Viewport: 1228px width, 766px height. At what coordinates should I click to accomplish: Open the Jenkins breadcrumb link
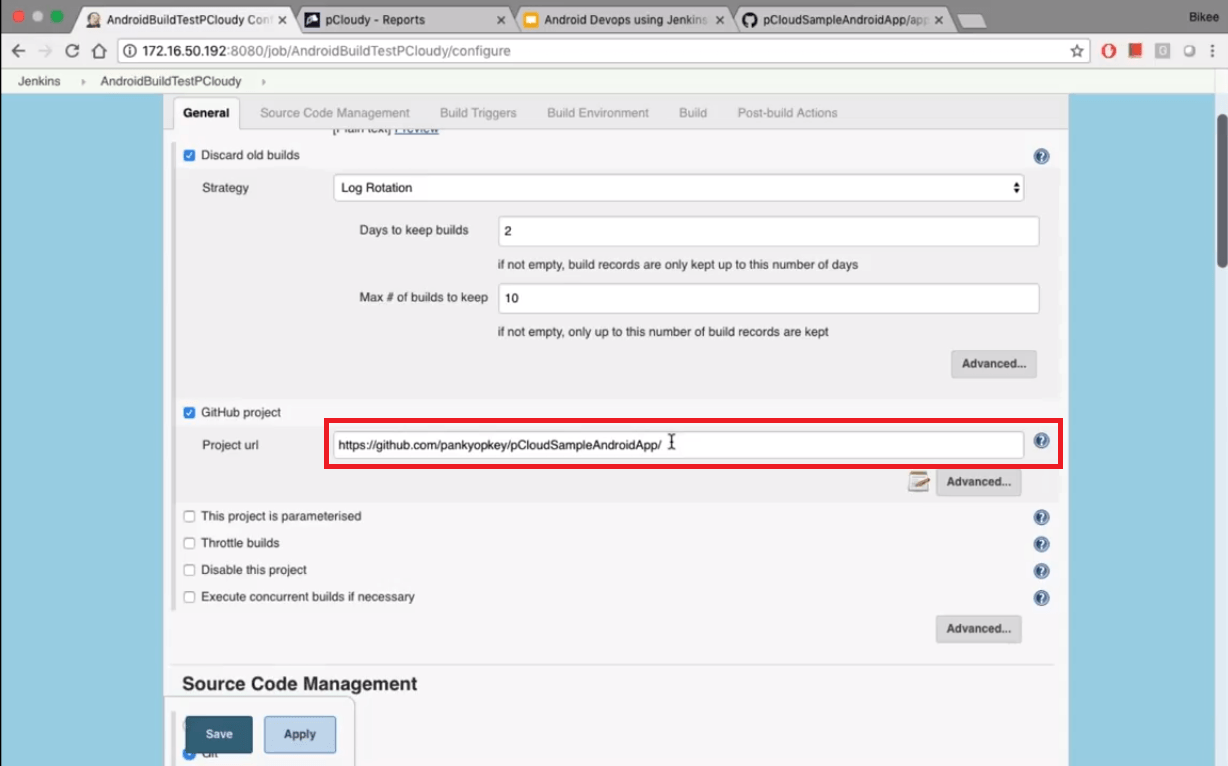(x=38, y=82)
